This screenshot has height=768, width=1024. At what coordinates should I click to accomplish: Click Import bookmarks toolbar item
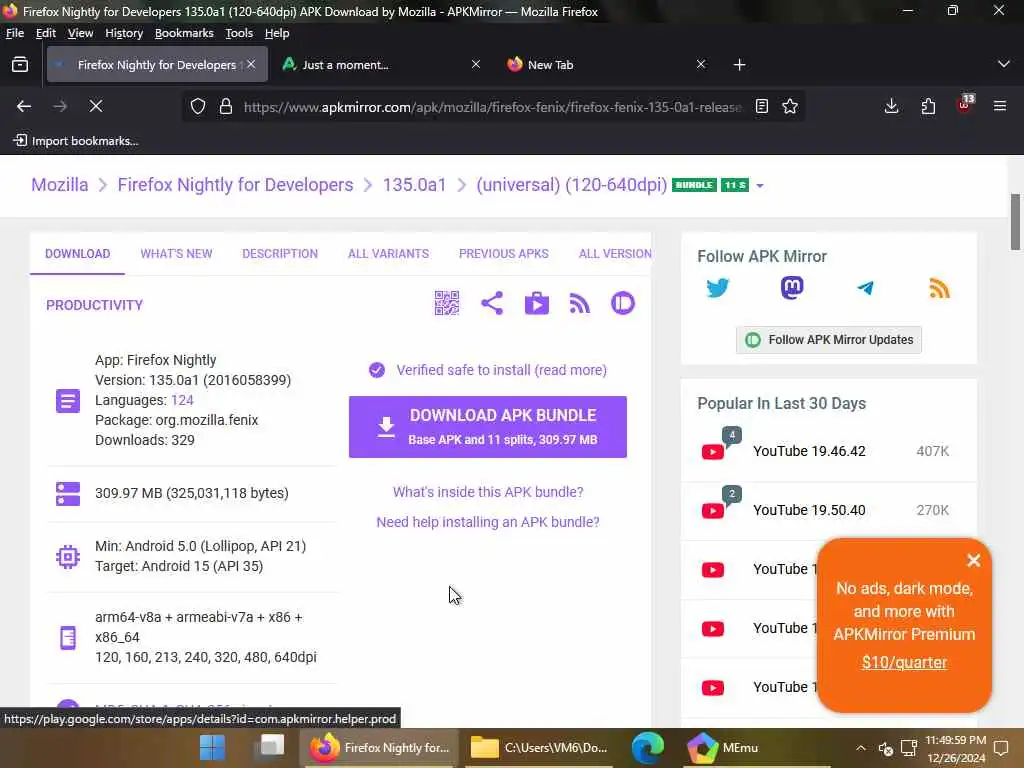tap(76, 140)
